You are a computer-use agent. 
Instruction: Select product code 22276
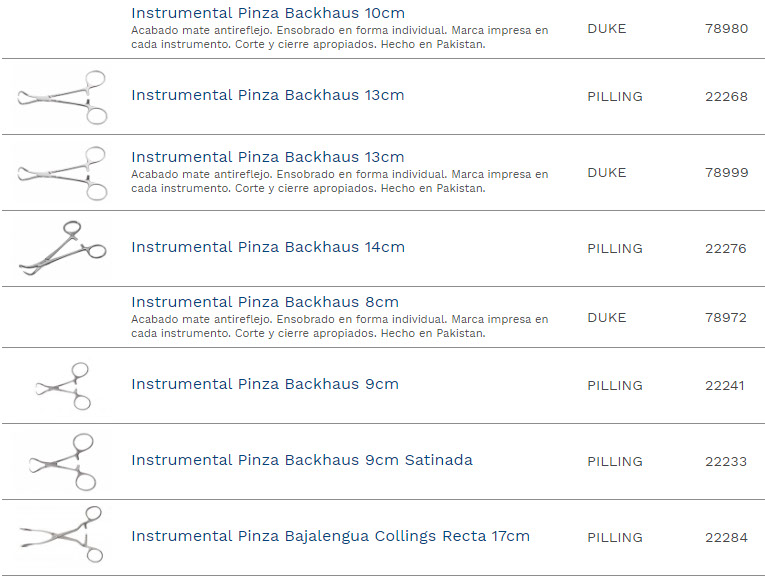point(725,249)
